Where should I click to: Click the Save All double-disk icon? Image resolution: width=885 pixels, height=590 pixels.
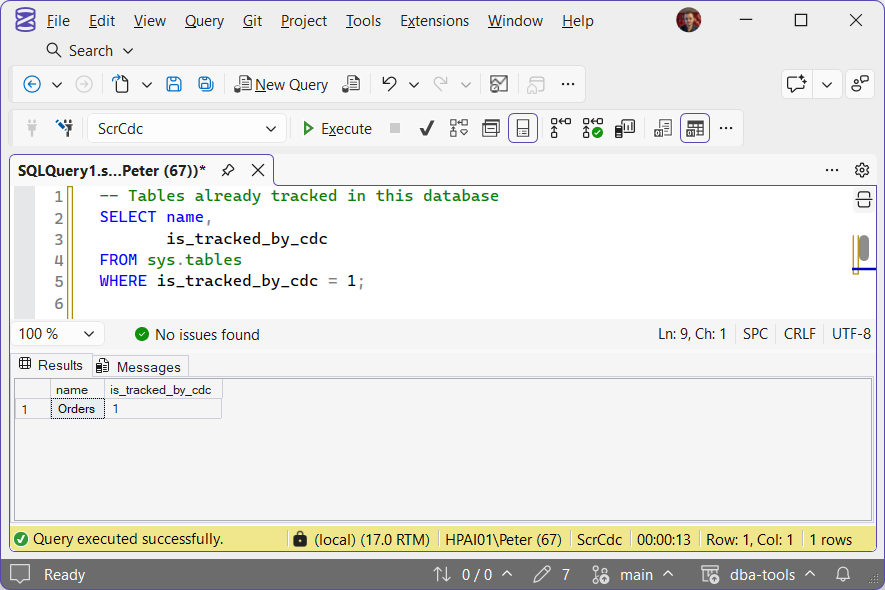(x=205, y=85)
